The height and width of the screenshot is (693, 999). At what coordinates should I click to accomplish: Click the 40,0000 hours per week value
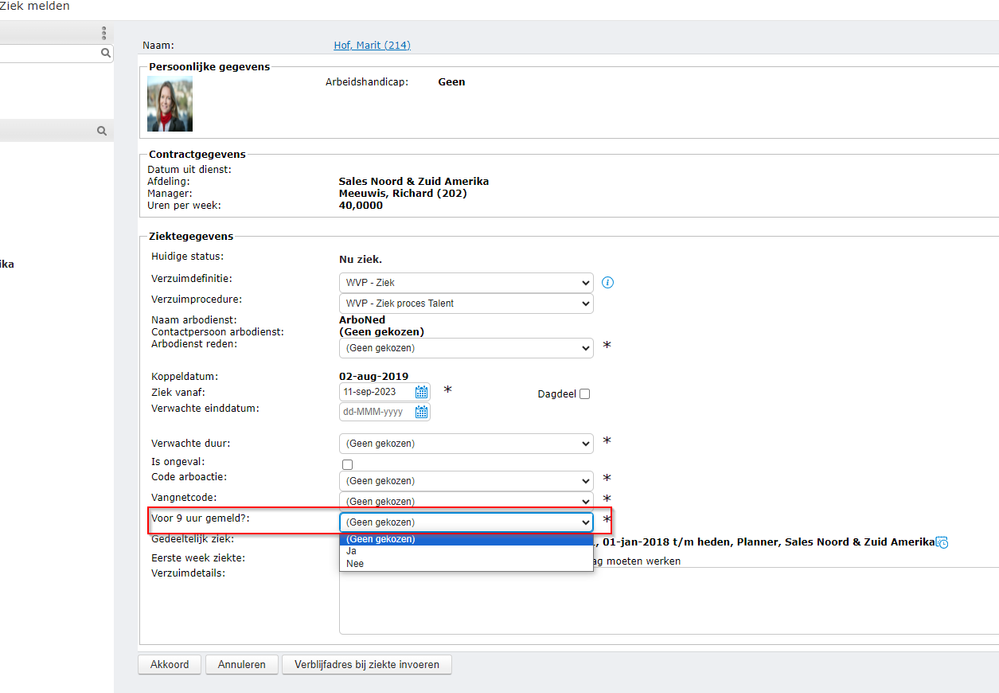[x=361, y=206]
